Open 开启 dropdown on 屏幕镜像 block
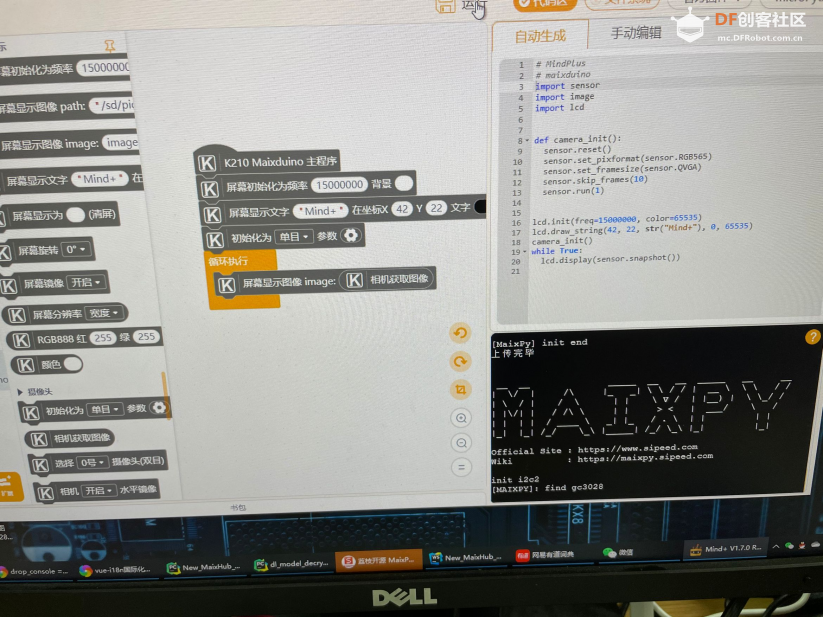Viewport: 823px width, 617px height. click(x=86, y=282)
